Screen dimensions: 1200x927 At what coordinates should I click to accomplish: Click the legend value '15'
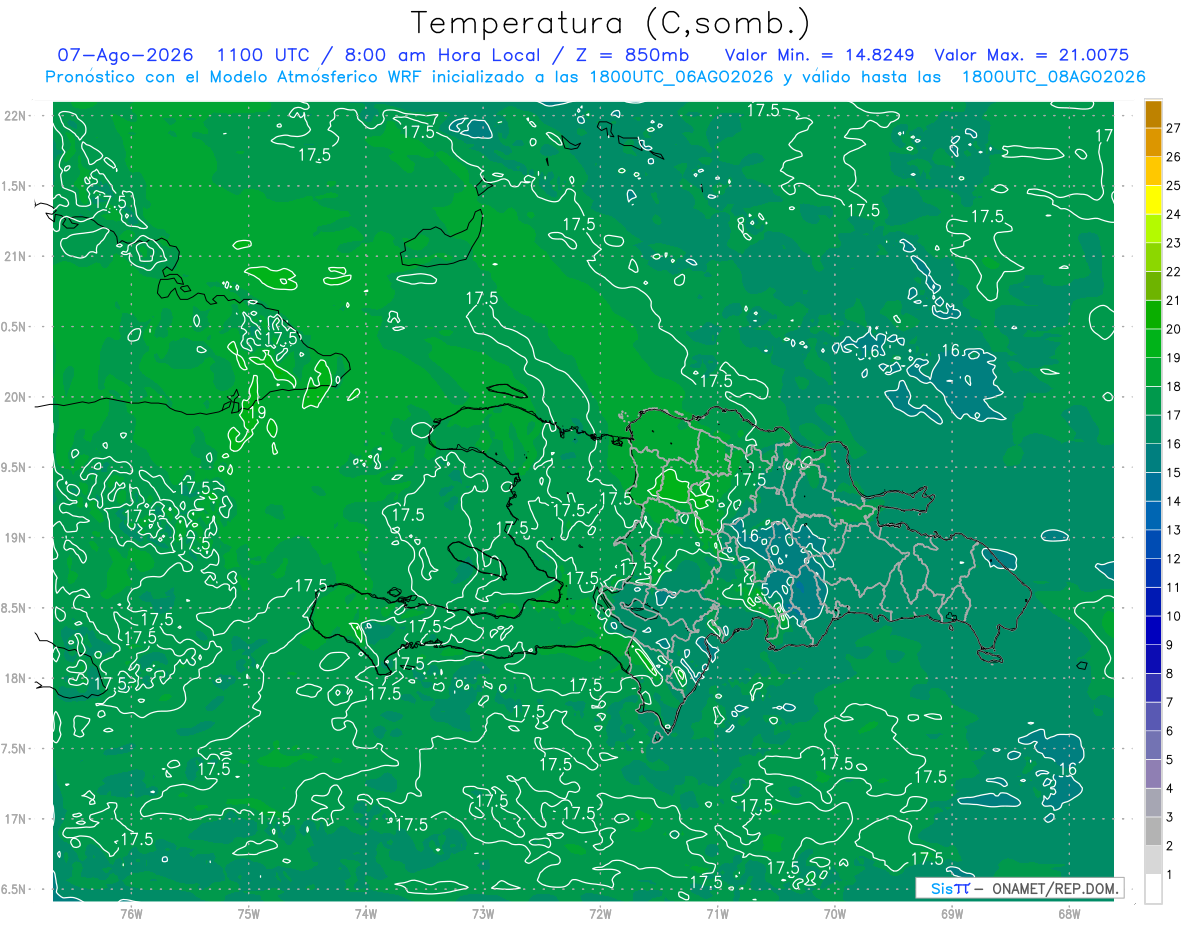1174,473
